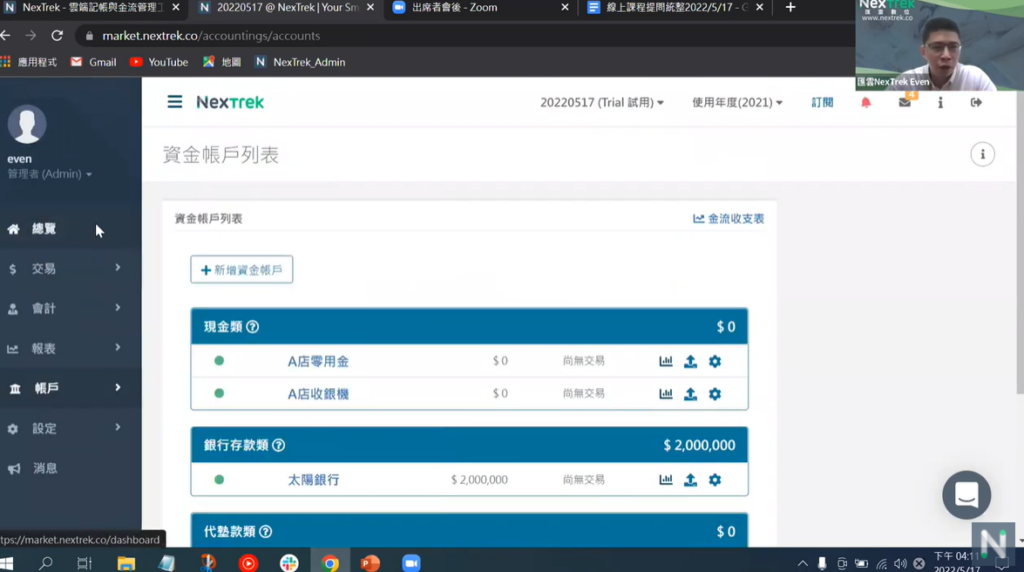Open the 20220517 (Trial 試用) dropdown
This screenshot has height=572, width=1024.
click(x=601, y=103)
